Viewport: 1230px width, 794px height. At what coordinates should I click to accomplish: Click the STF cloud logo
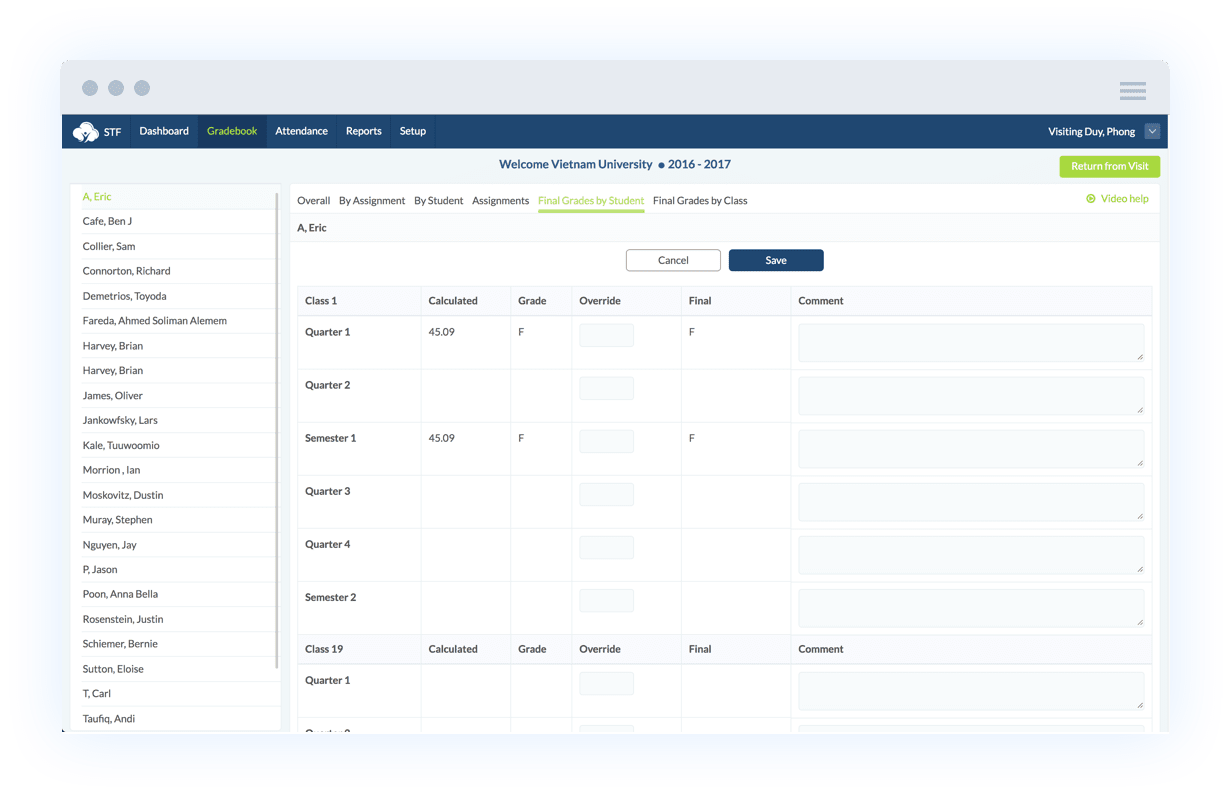point(88,131)
